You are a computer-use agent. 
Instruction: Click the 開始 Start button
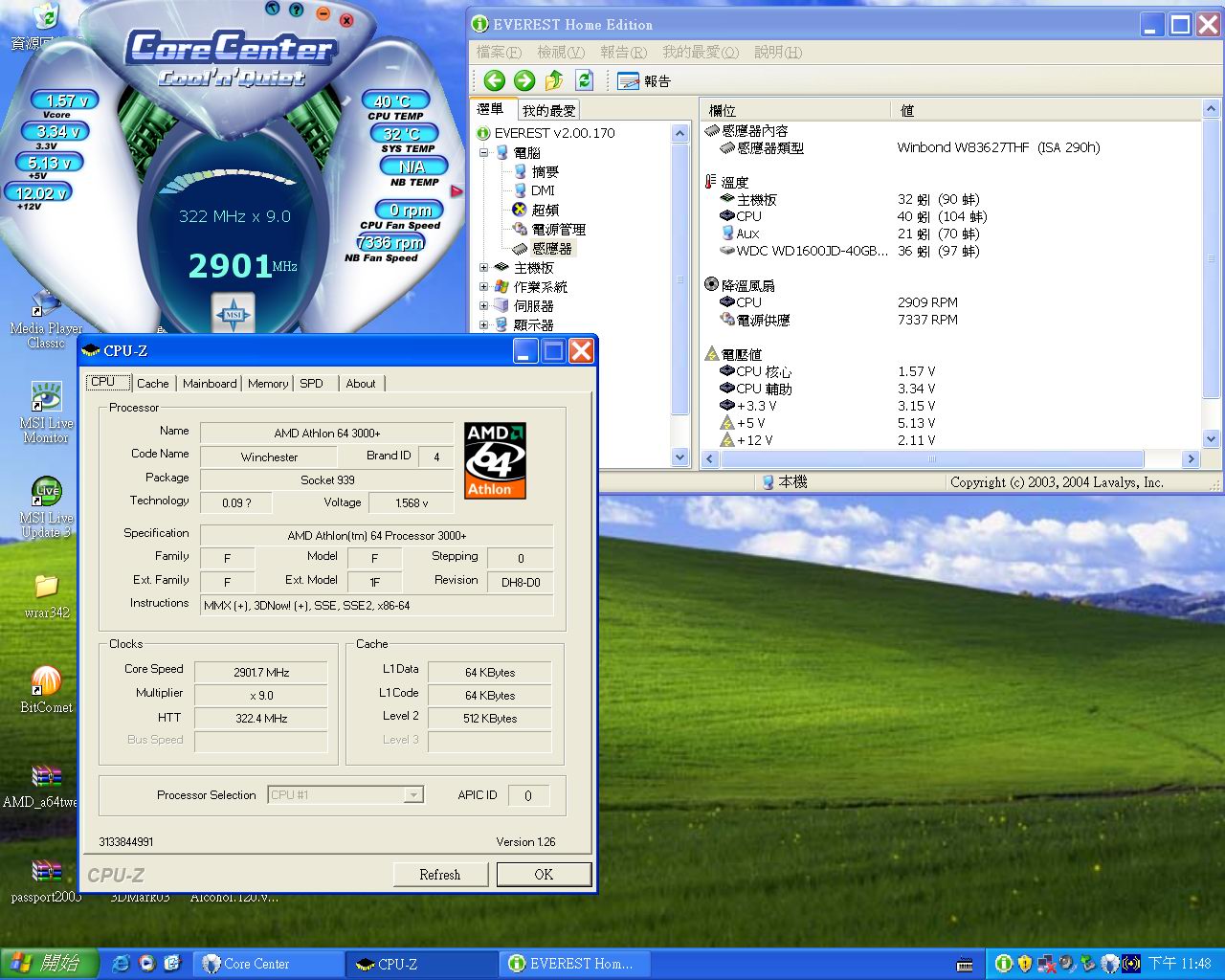[x=49, y=964]
